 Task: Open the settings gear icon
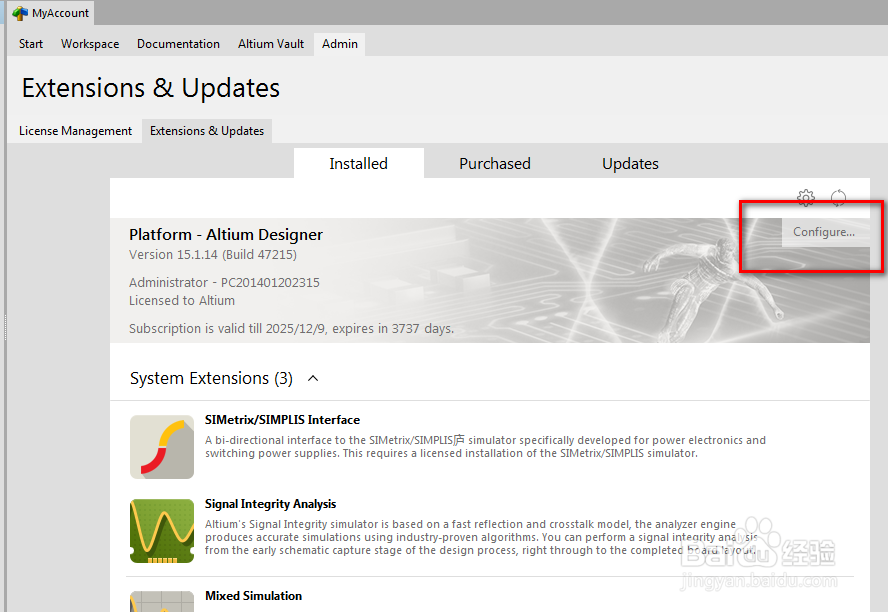(805, 198)
